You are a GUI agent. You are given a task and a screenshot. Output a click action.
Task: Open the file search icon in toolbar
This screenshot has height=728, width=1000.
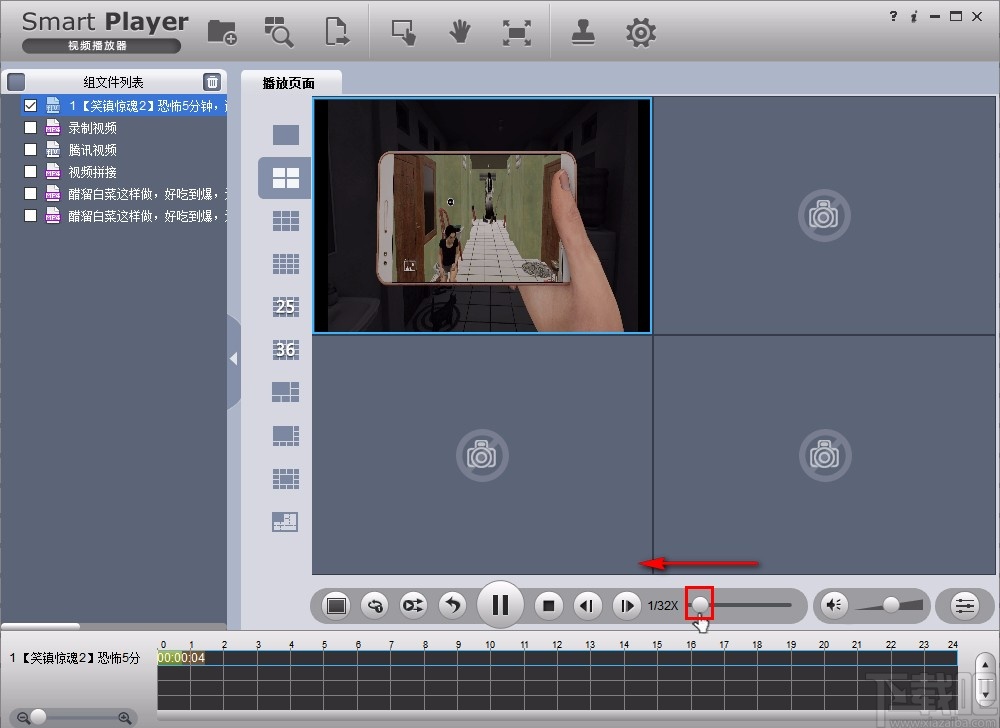tap(278, 32)
